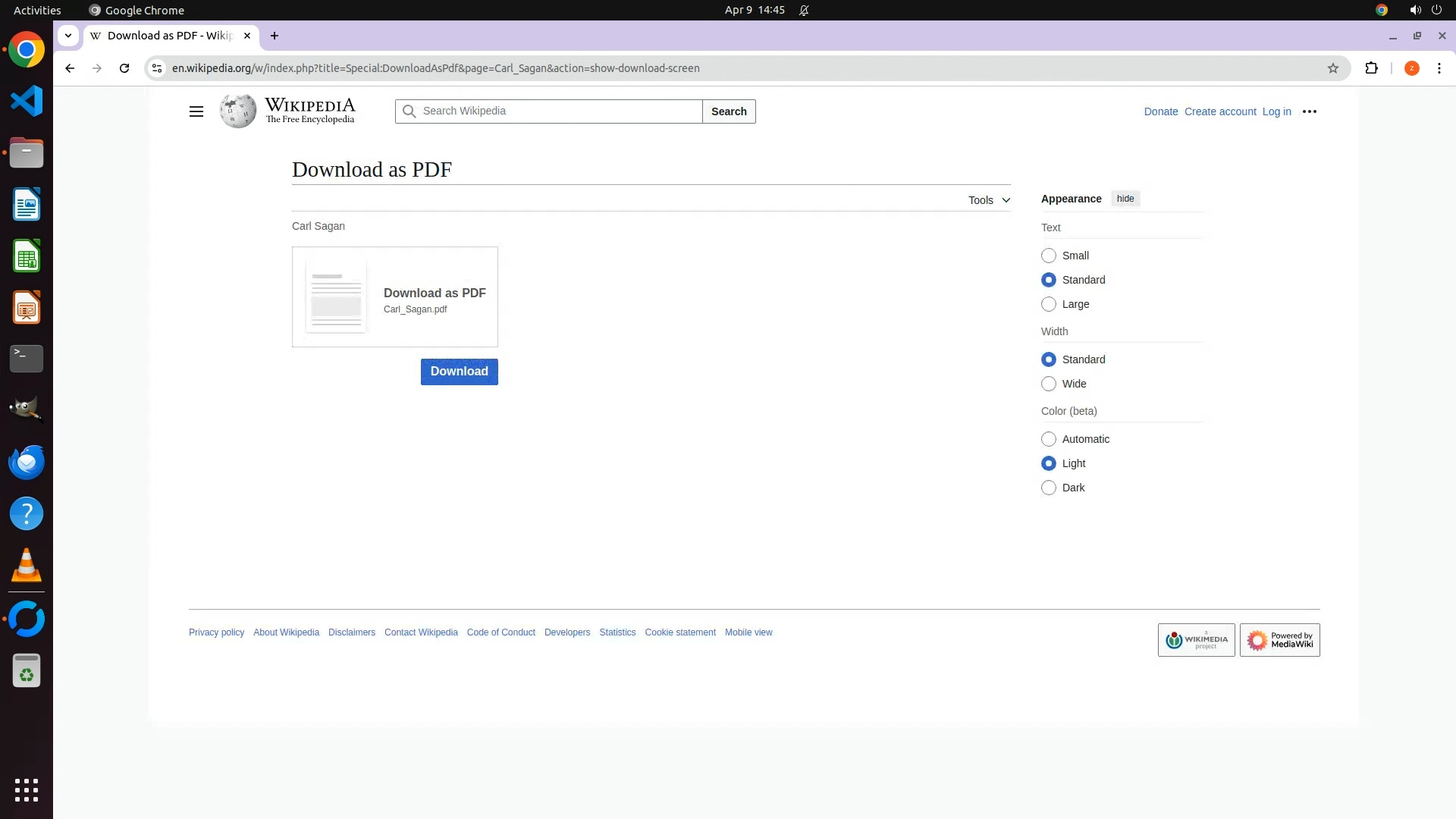Open Wikipedia main menu hamburger icon
Viewport: 1456px width, 819px height.
[196, 111]
